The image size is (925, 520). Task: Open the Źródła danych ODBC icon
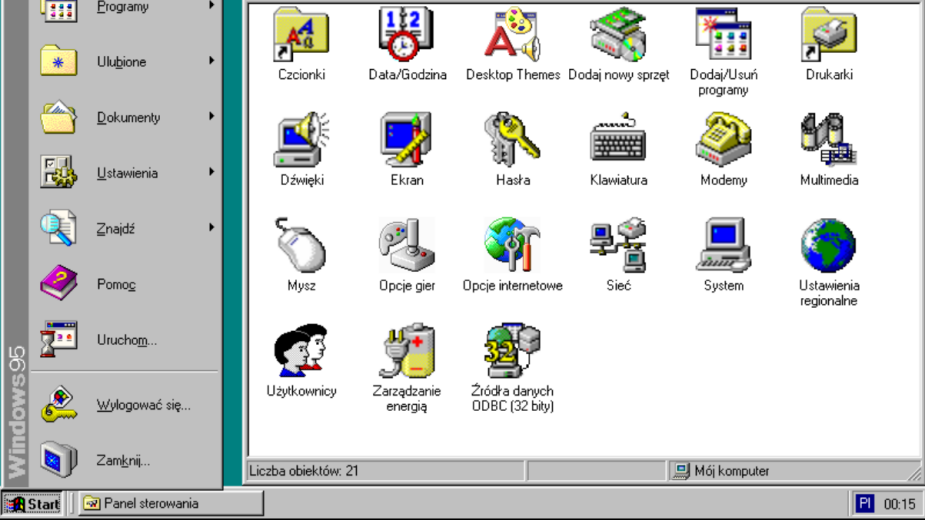click(513, 351)
